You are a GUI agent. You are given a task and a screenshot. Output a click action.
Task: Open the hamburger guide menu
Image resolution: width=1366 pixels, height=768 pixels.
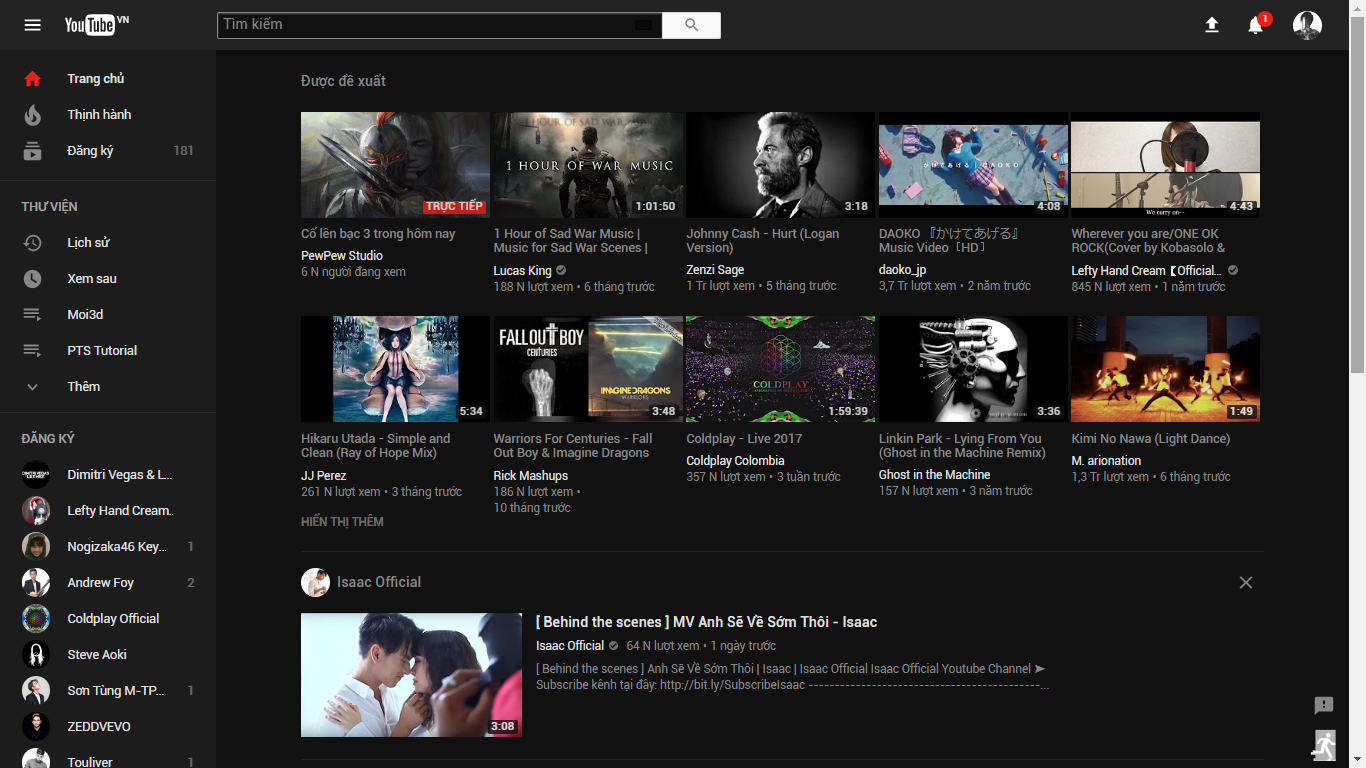(x=33, y=25)
